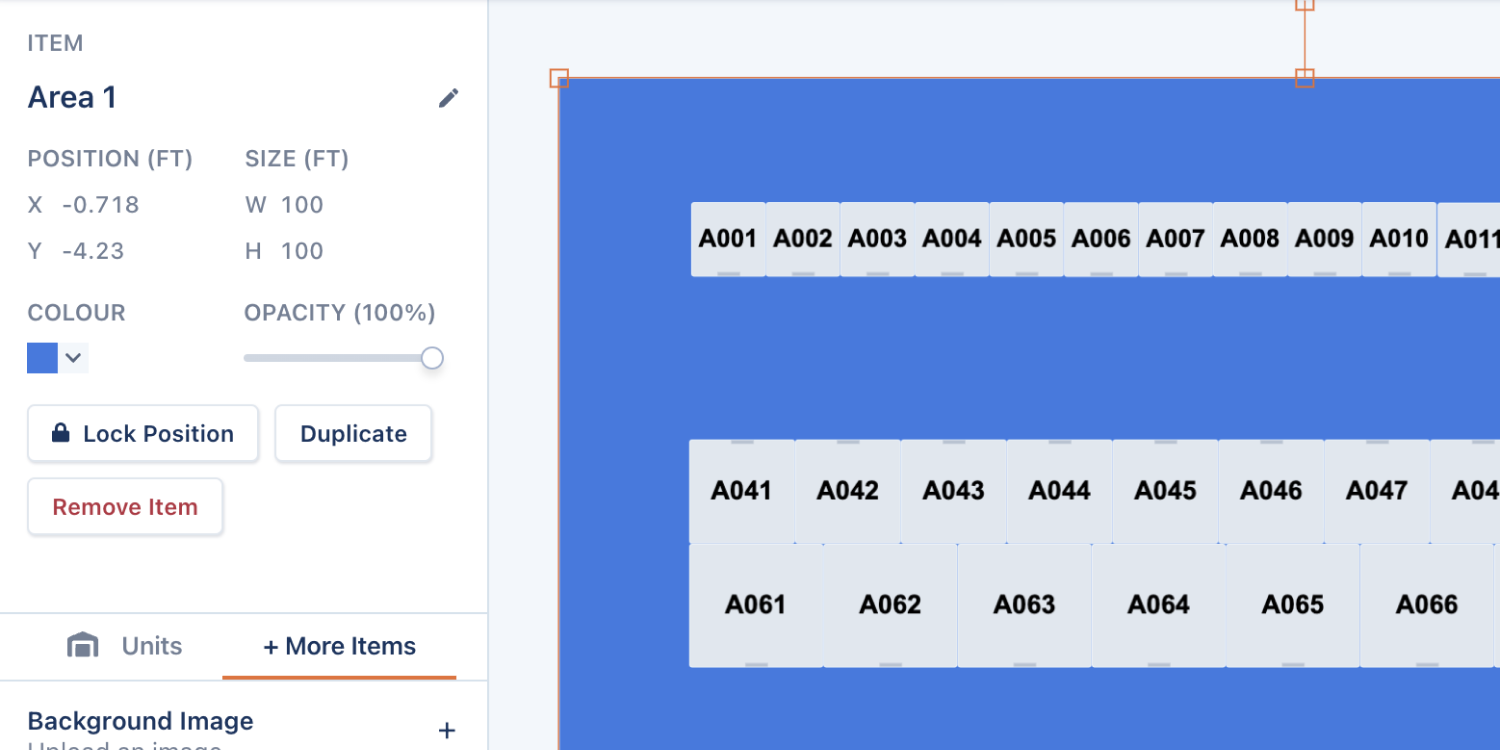
Task: Select unit A044 on the floor plan
Action: tap(1059, 491)
